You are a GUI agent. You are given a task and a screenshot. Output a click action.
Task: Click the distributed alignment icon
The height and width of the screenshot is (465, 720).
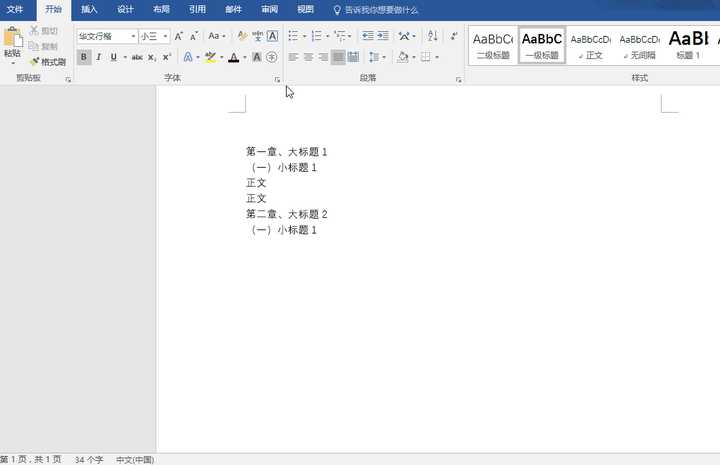353,57
